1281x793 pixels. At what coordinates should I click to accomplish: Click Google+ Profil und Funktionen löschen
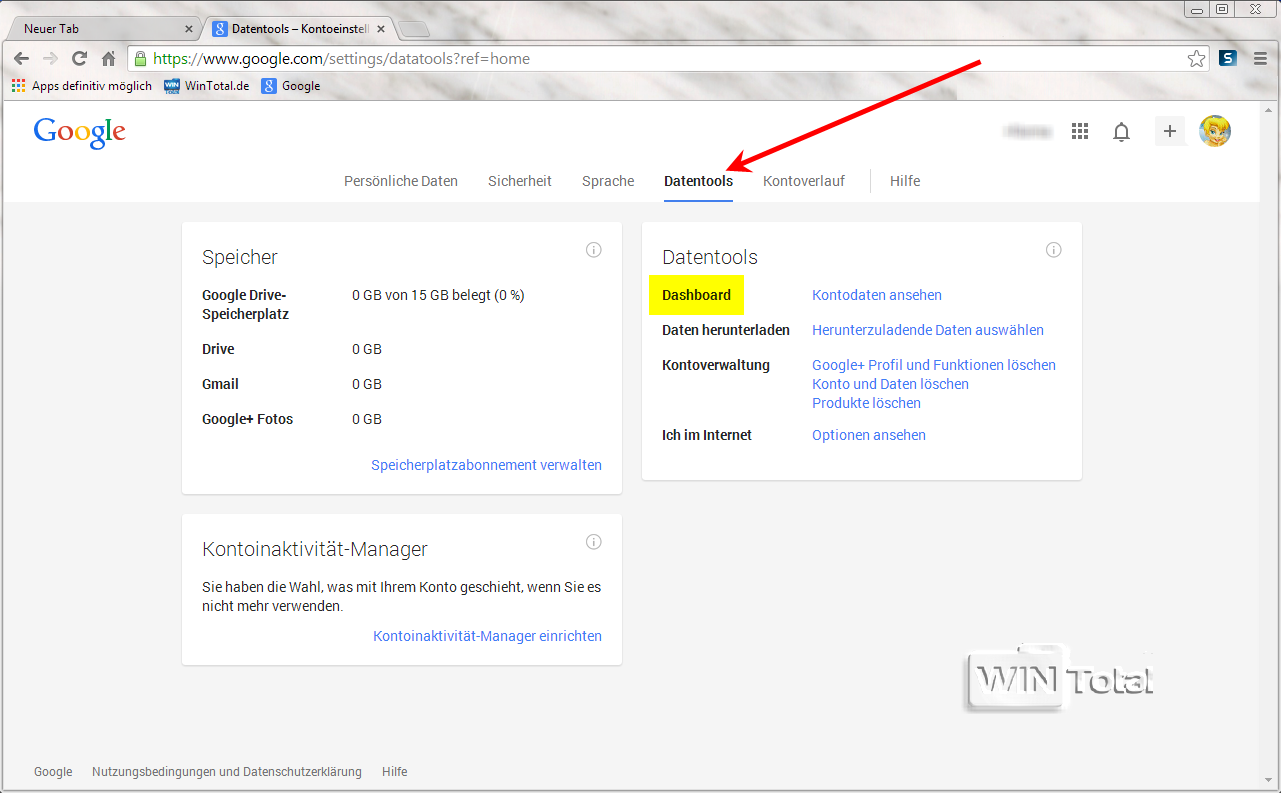pos(934,365)
